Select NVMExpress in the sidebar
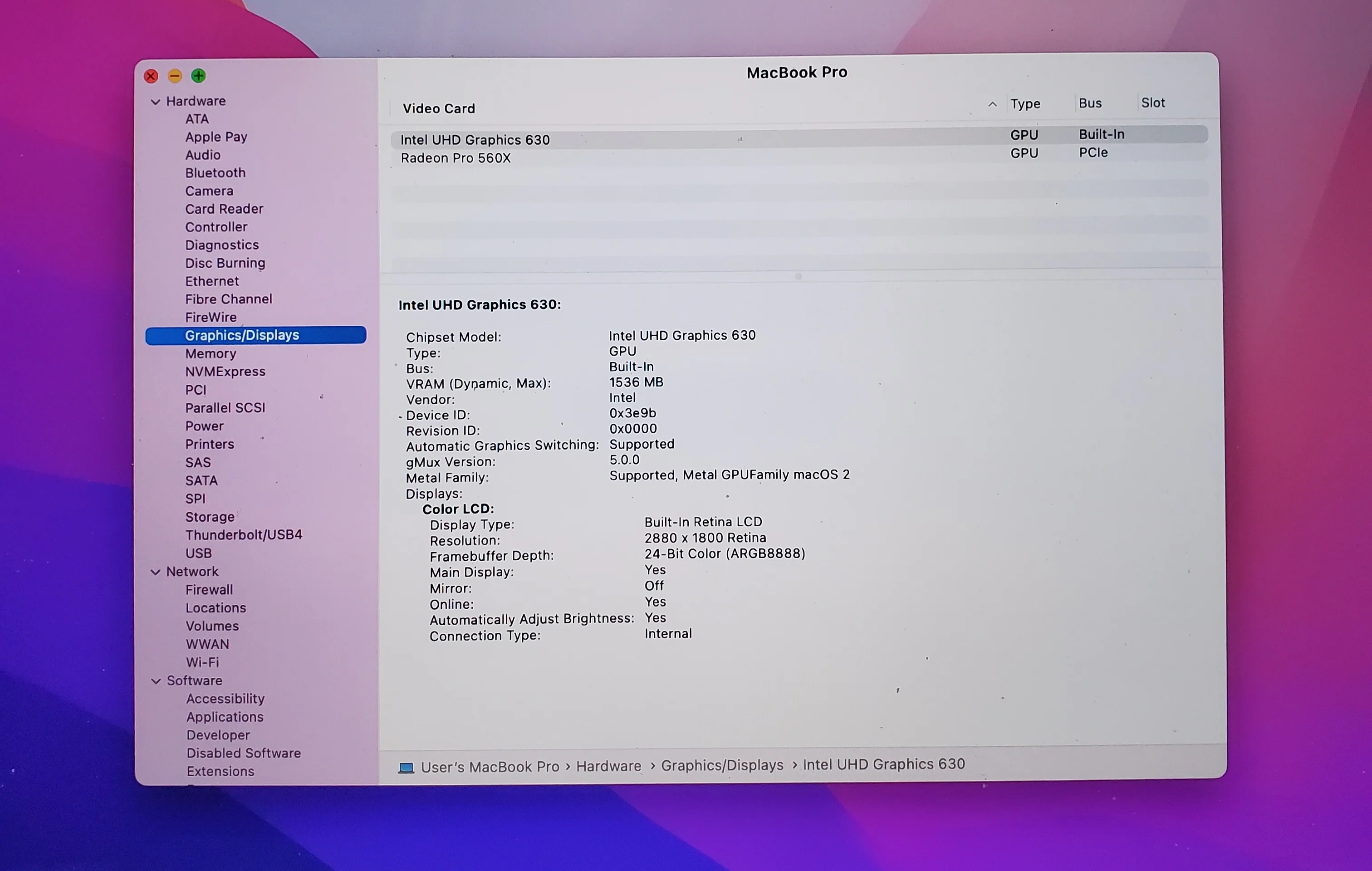The width and height of the screenshot is (1372, 871). tap(225, 372)
